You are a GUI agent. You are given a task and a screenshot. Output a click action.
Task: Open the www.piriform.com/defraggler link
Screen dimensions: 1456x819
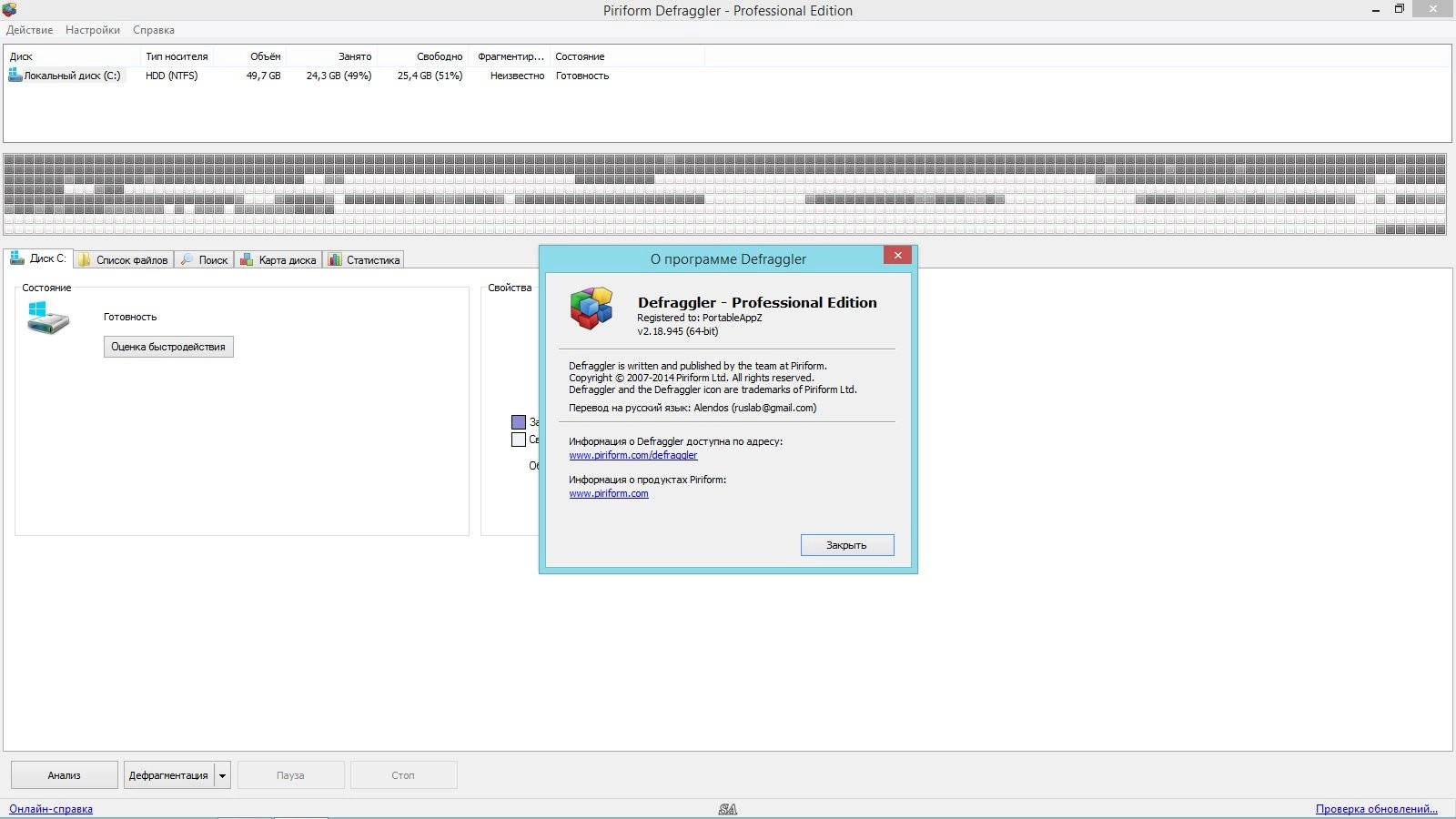[633, 455]
